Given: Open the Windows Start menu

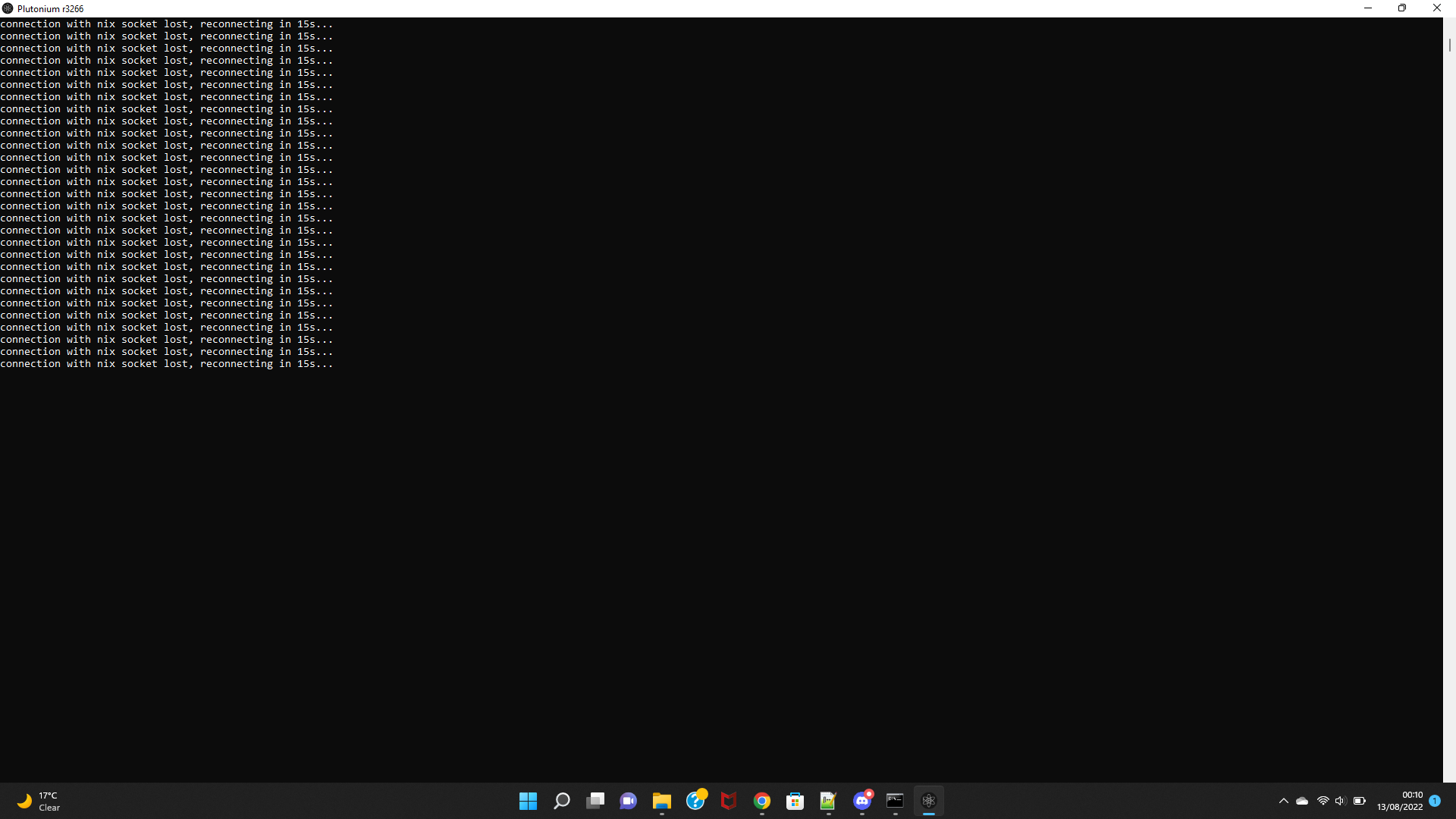Looking at the screenshot, I should [528, 801].
